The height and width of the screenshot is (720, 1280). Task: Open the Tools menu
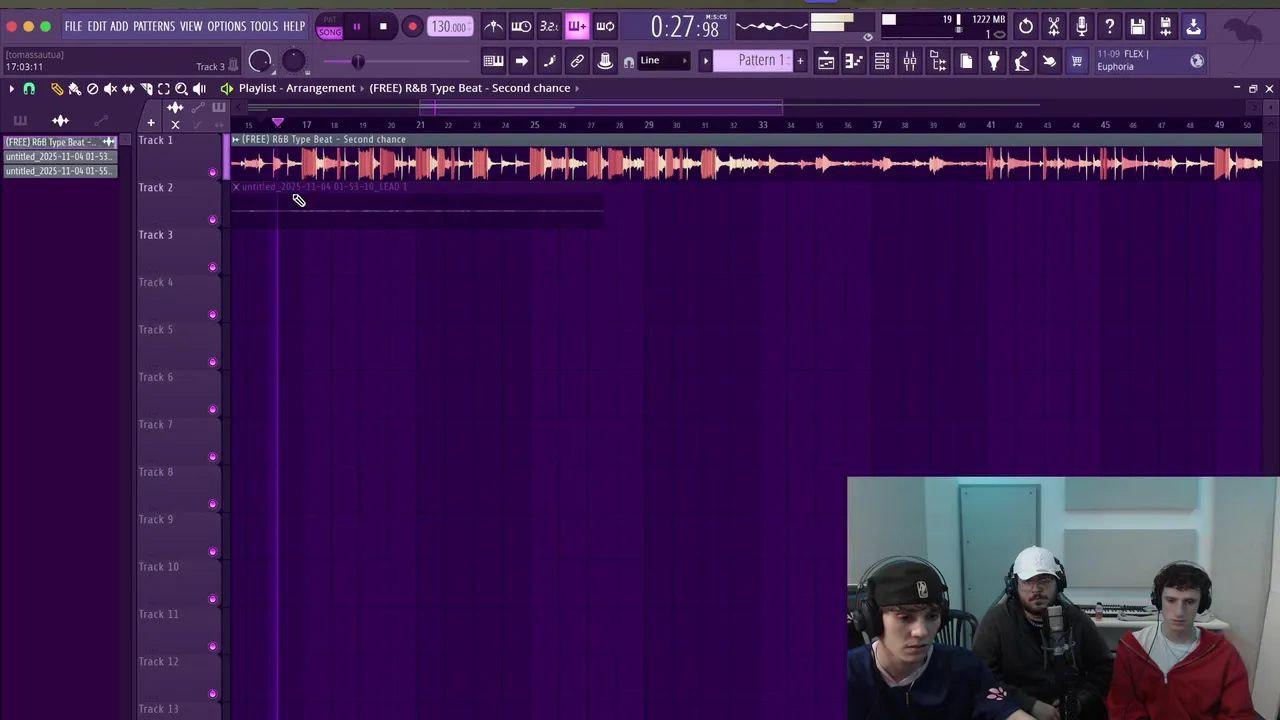(264, 26)
